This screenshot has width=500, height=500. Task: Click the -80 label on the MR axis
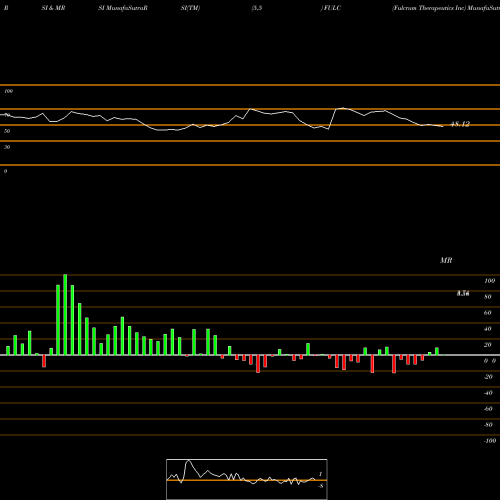488,425
